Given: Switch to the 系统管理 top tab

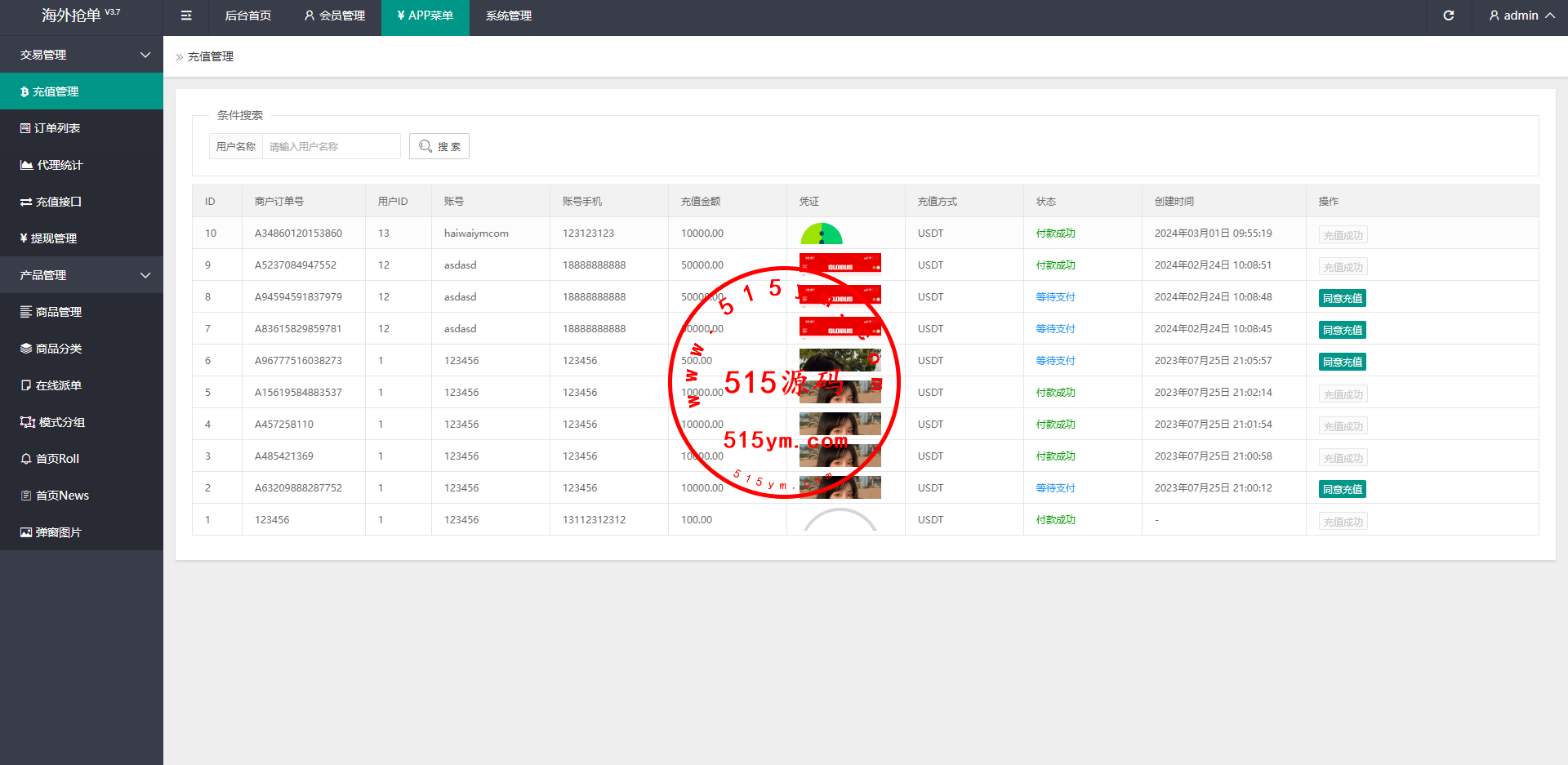Looking at the screenshot, I should [508, 16].
